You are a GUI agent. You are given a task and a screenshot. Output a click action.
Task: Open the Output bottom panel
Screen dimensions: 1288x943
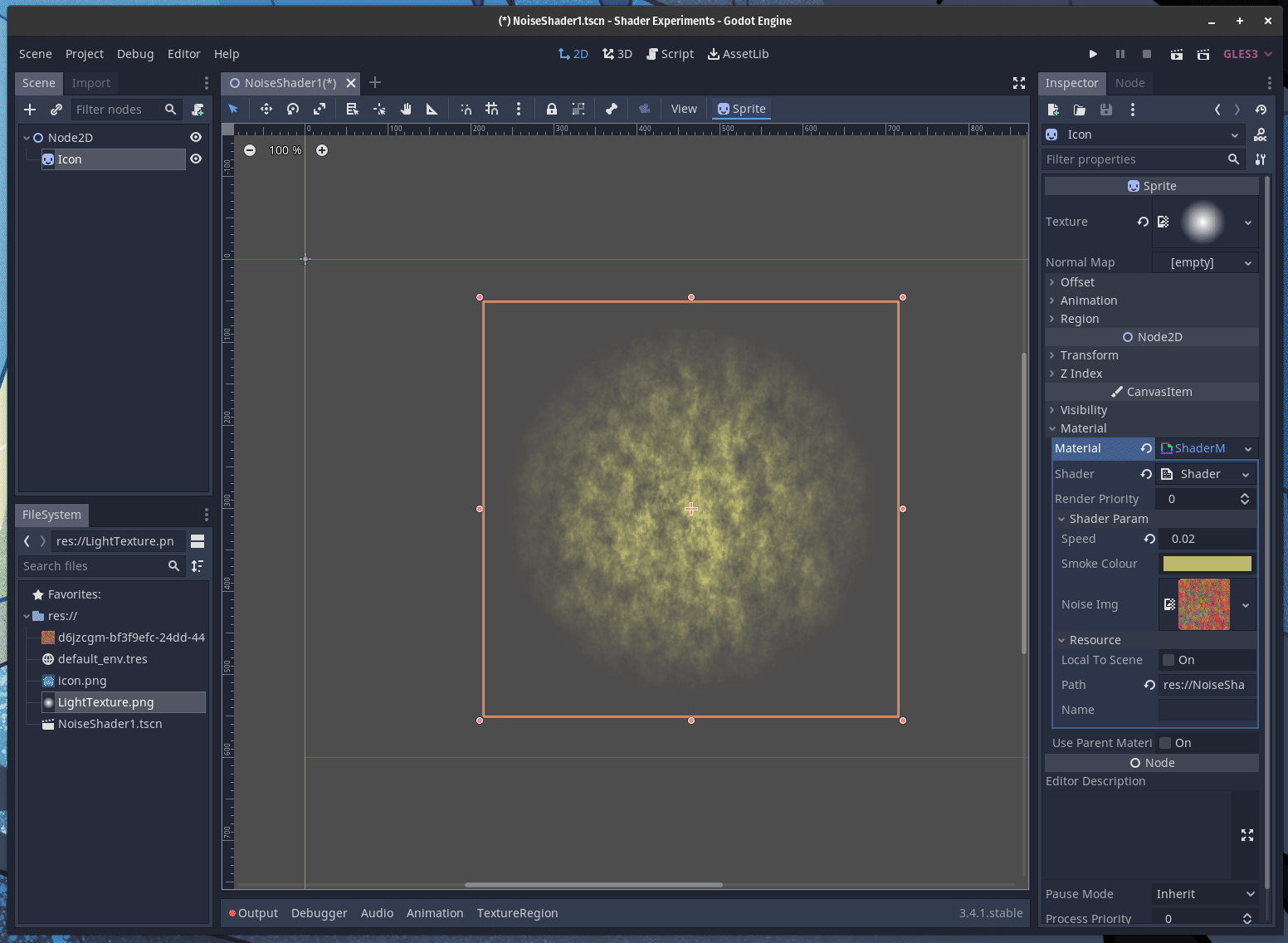(253, 913)
